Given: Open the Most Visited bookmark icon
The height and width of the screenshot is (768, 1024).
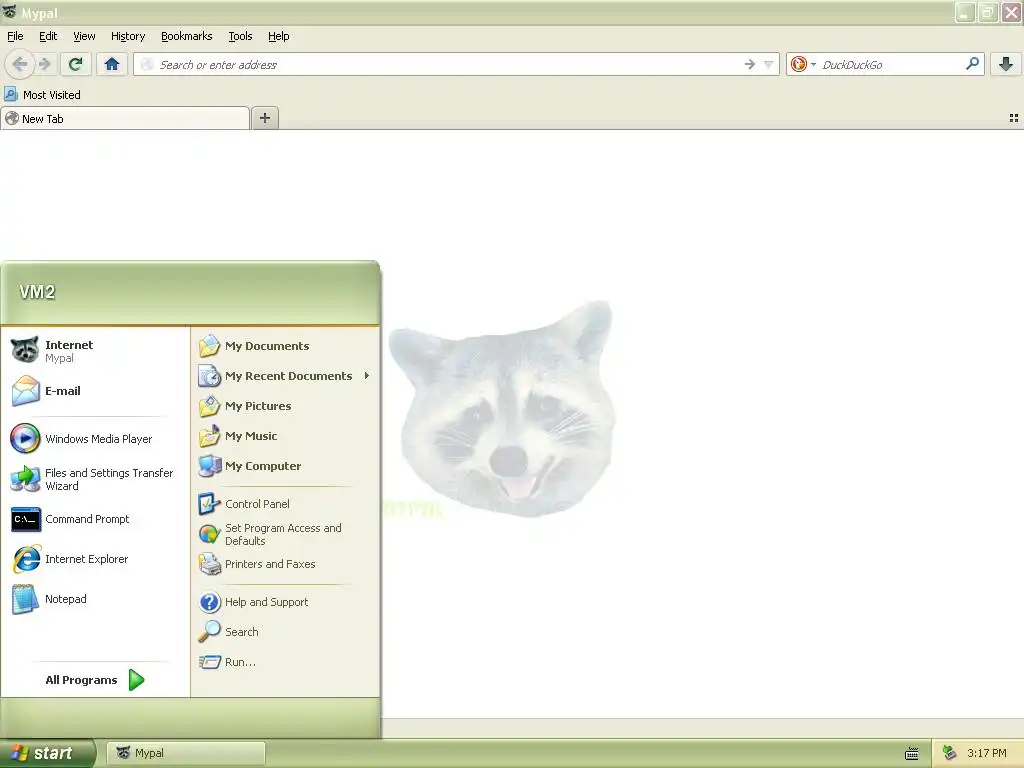Looking at the screenshot, I should pos(10,95).
